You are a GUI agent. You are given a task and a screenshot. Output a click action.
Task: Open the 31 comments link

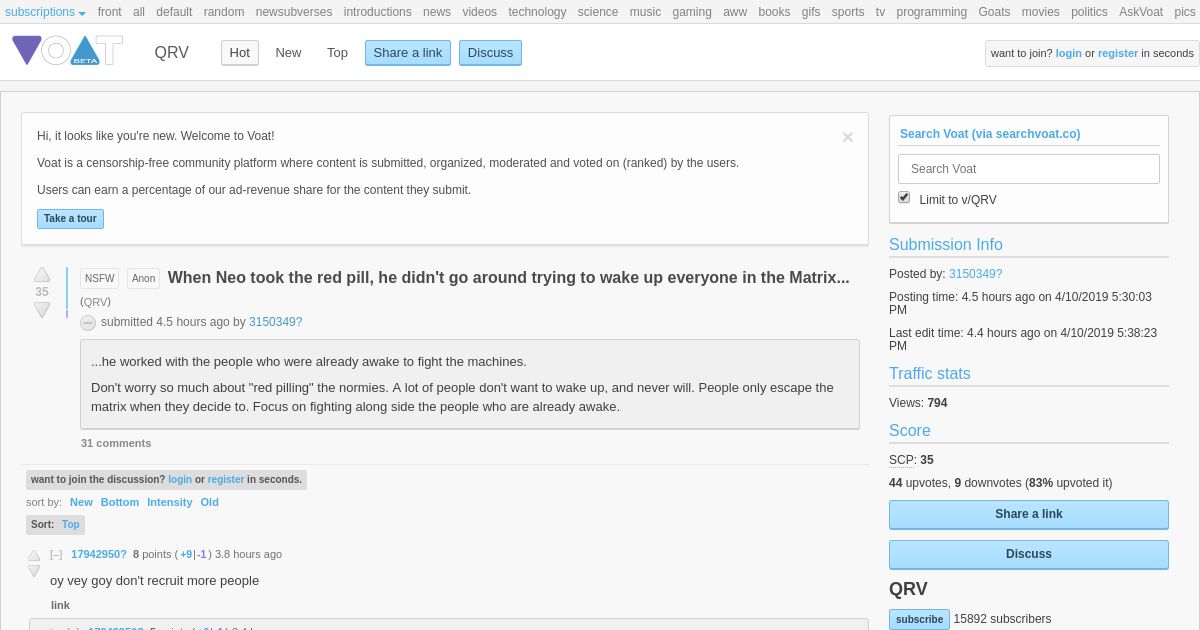pos(116,443)
